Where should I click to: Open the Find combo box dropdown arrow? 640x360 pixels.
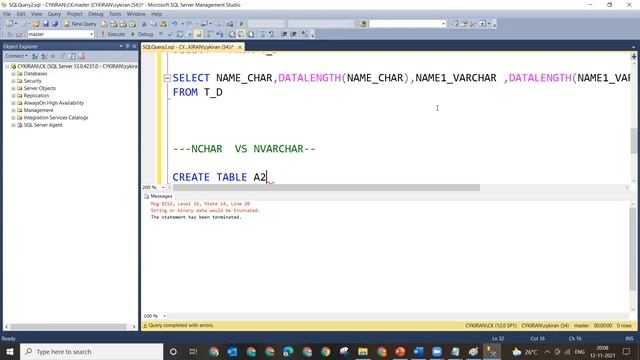pos(444,24)
